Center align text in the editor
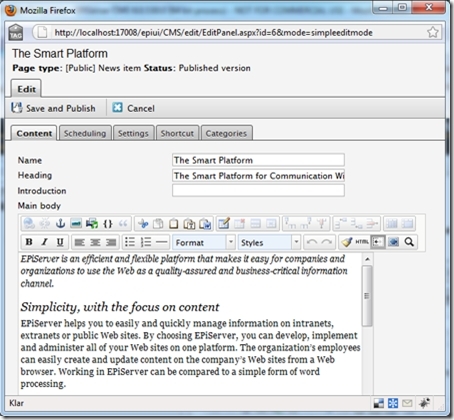The image size is (454, 420). (x=95, y=242)
